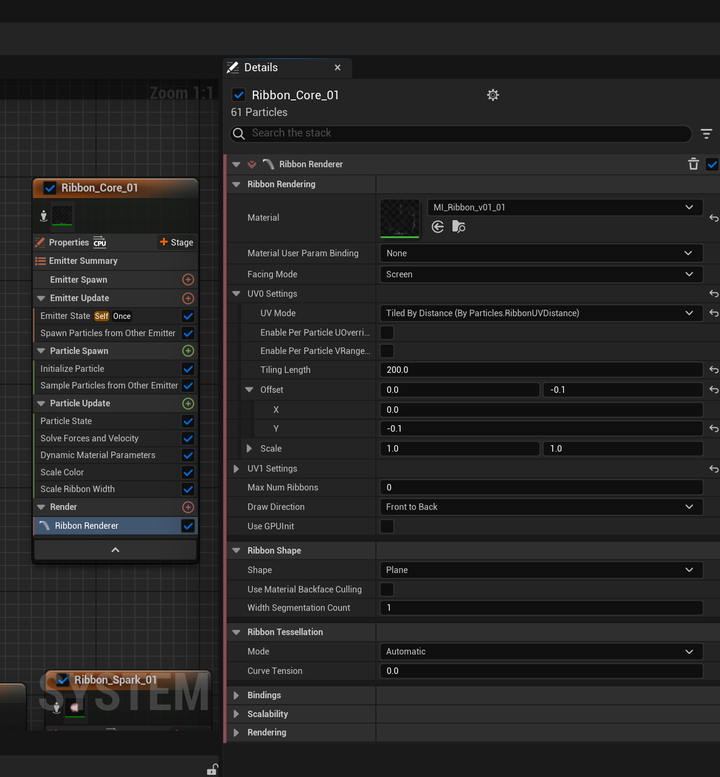Select Ribbon Renderer in emitter stack
Image resolution: width=720 pixels, height=777 pixels.
[115, 526]
